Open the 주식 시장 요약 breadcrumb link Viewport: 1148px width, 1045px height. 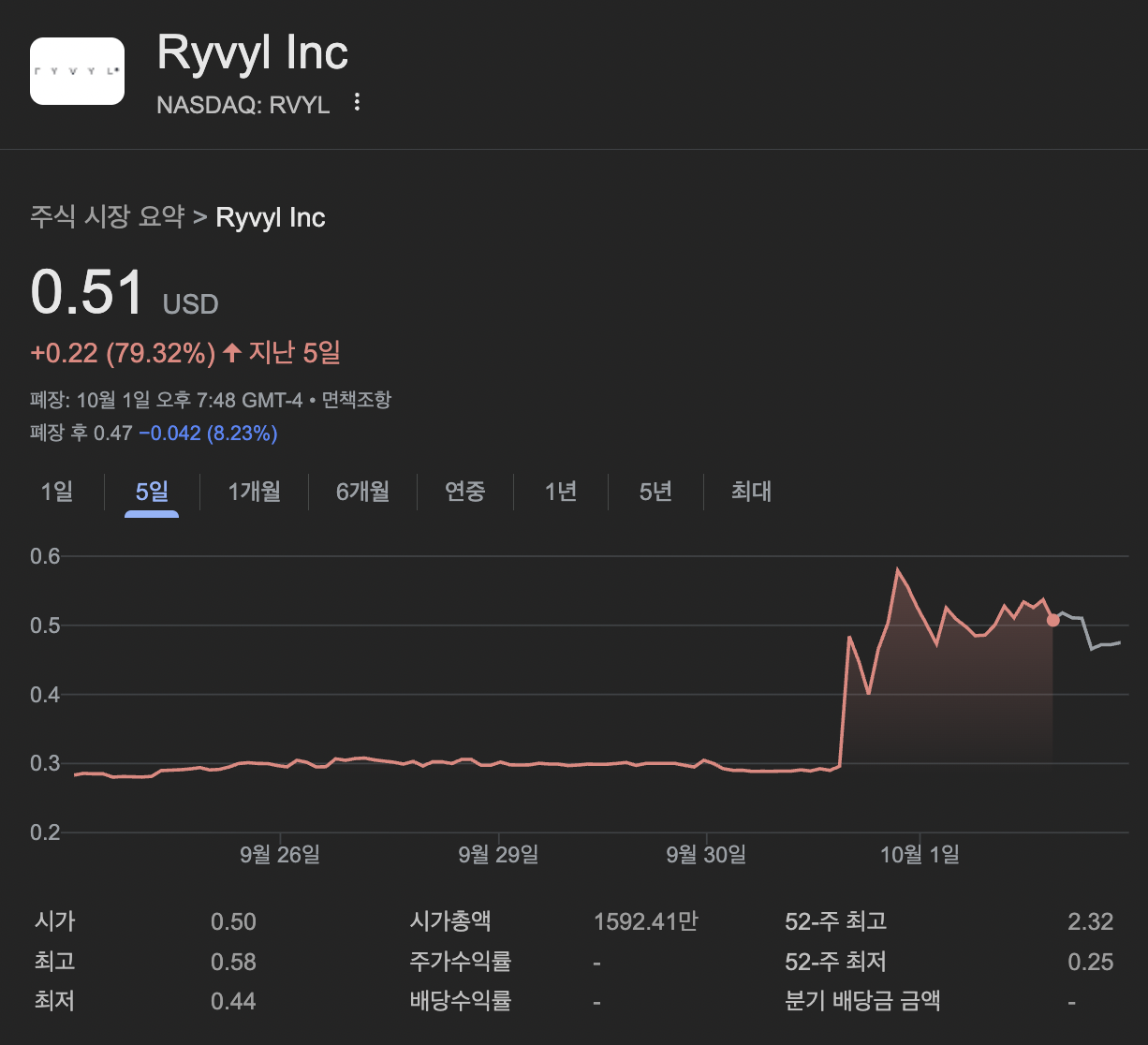tap(108, 217)
